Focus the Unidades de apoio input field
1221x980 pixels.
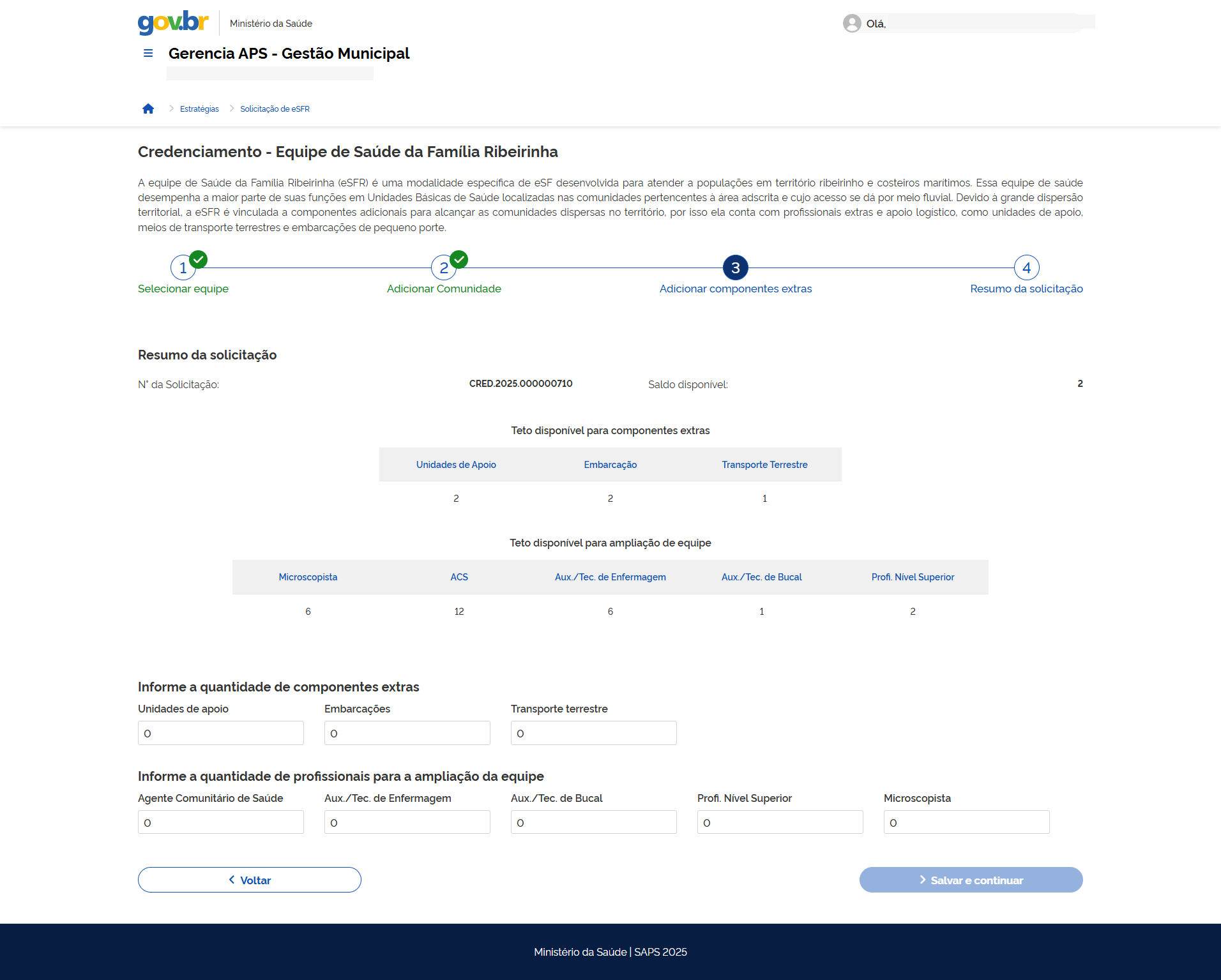pos(221,733)
